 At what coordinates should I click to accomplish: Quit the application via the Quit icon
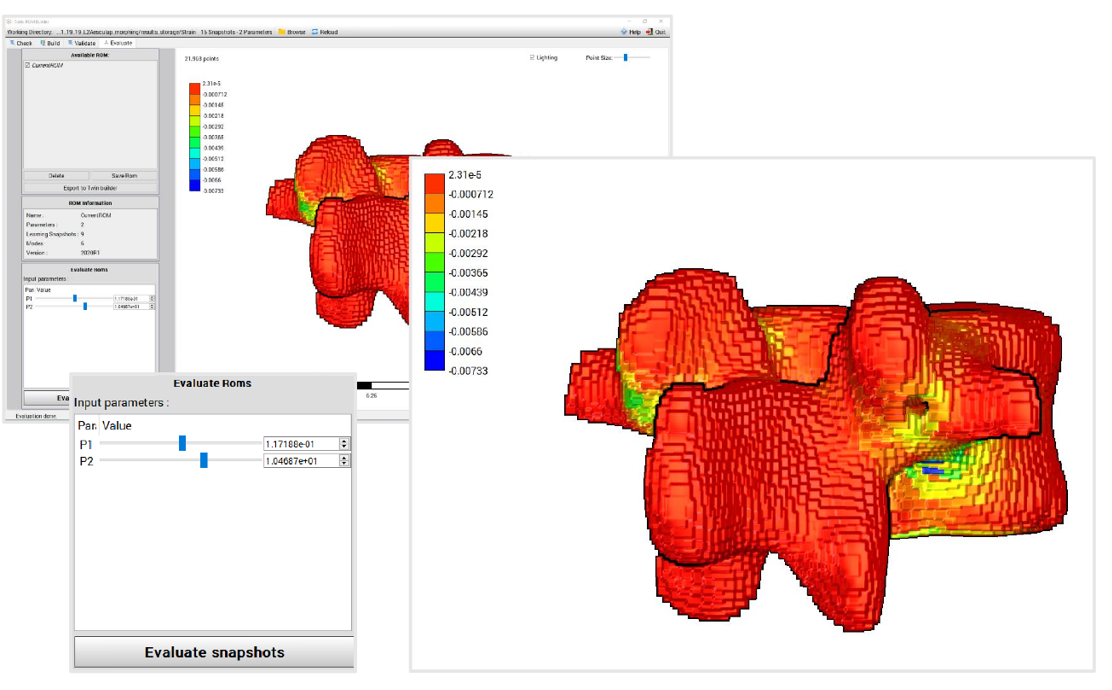tap(649, 31)
